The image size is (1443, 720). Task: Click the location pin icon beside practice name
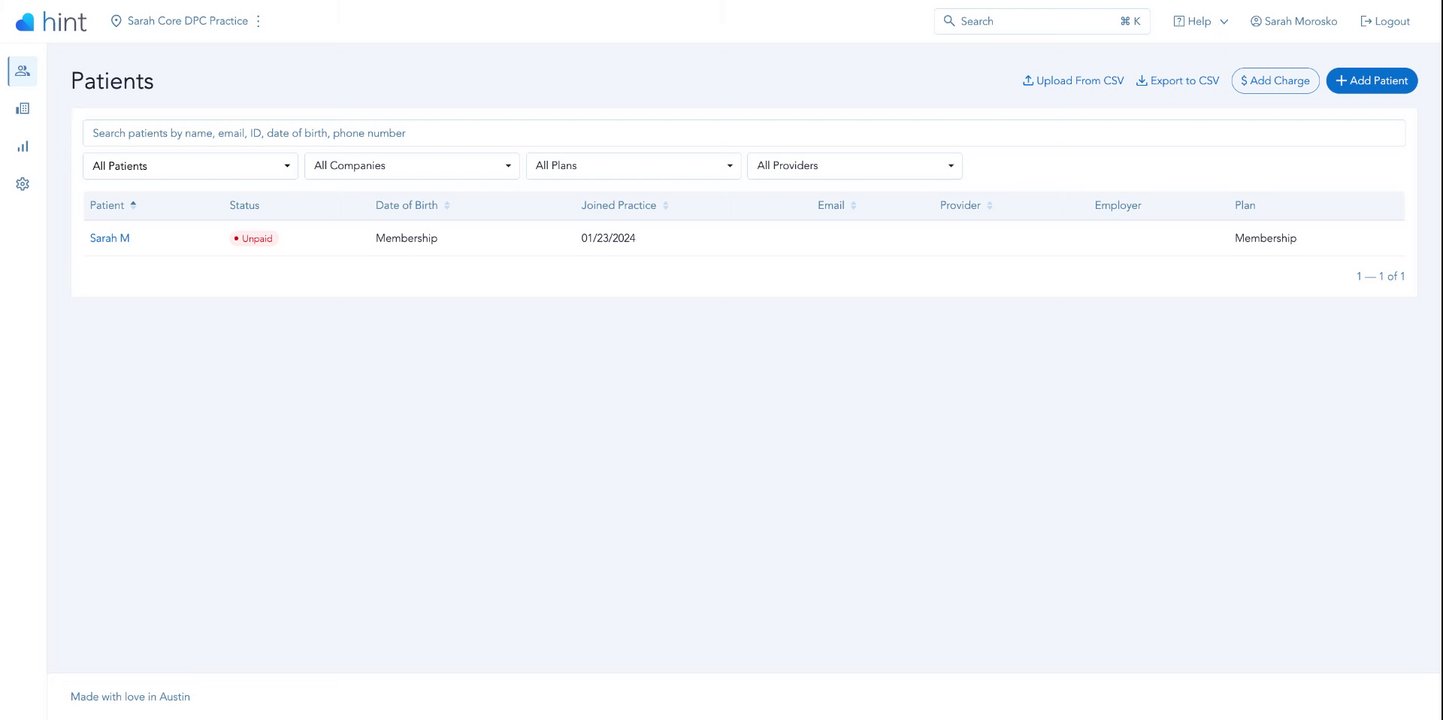116,21
